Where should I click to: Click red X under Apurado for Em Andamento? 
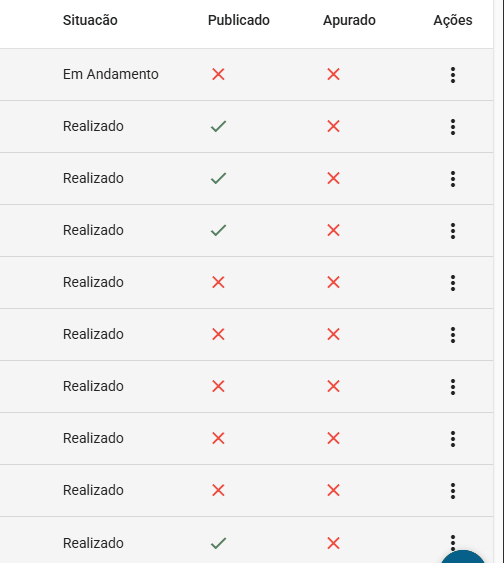(333, 74)
